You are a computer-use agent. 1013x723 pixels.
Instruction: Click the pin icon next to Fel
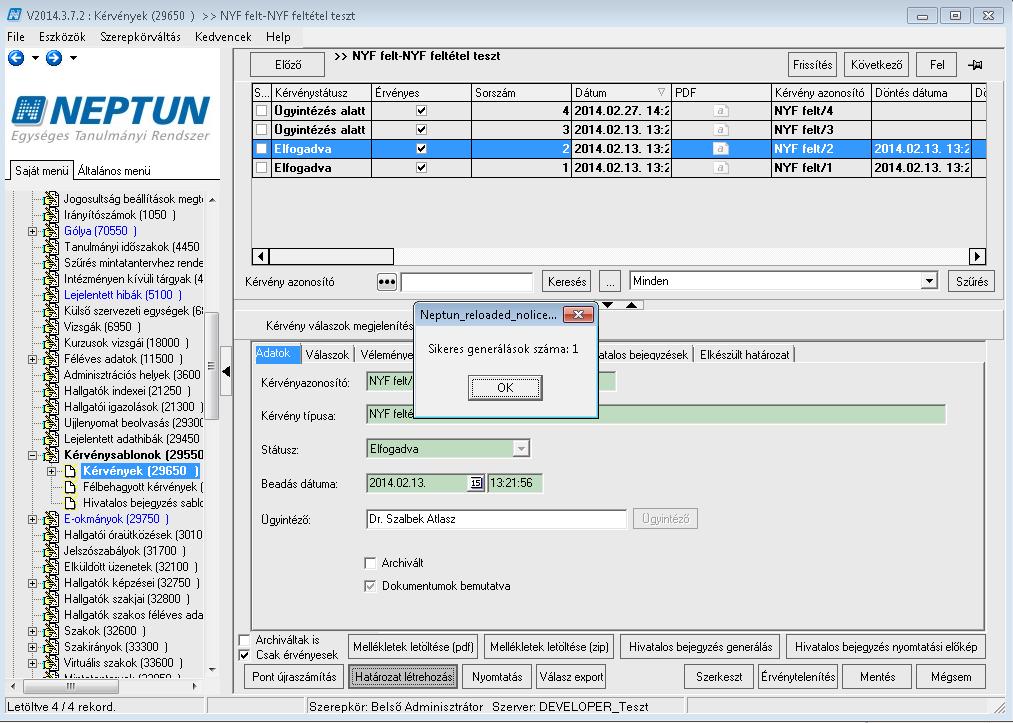(x=975, y=65)
